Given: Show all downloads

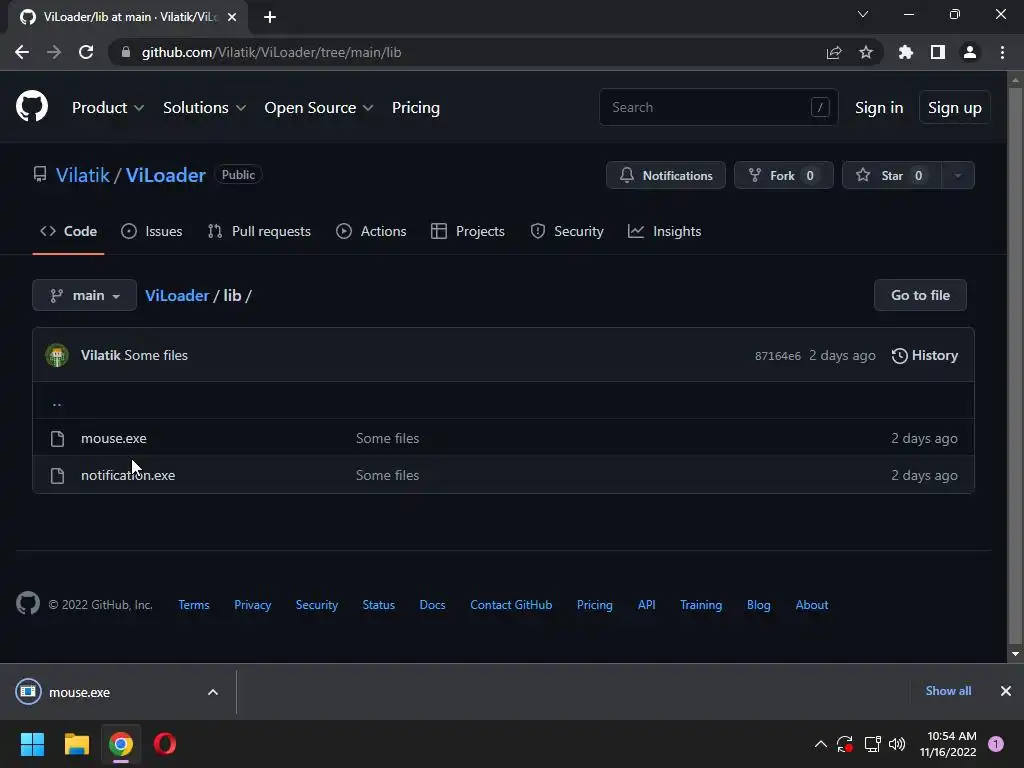Looking at the screenshot, I should pos(948,691).
